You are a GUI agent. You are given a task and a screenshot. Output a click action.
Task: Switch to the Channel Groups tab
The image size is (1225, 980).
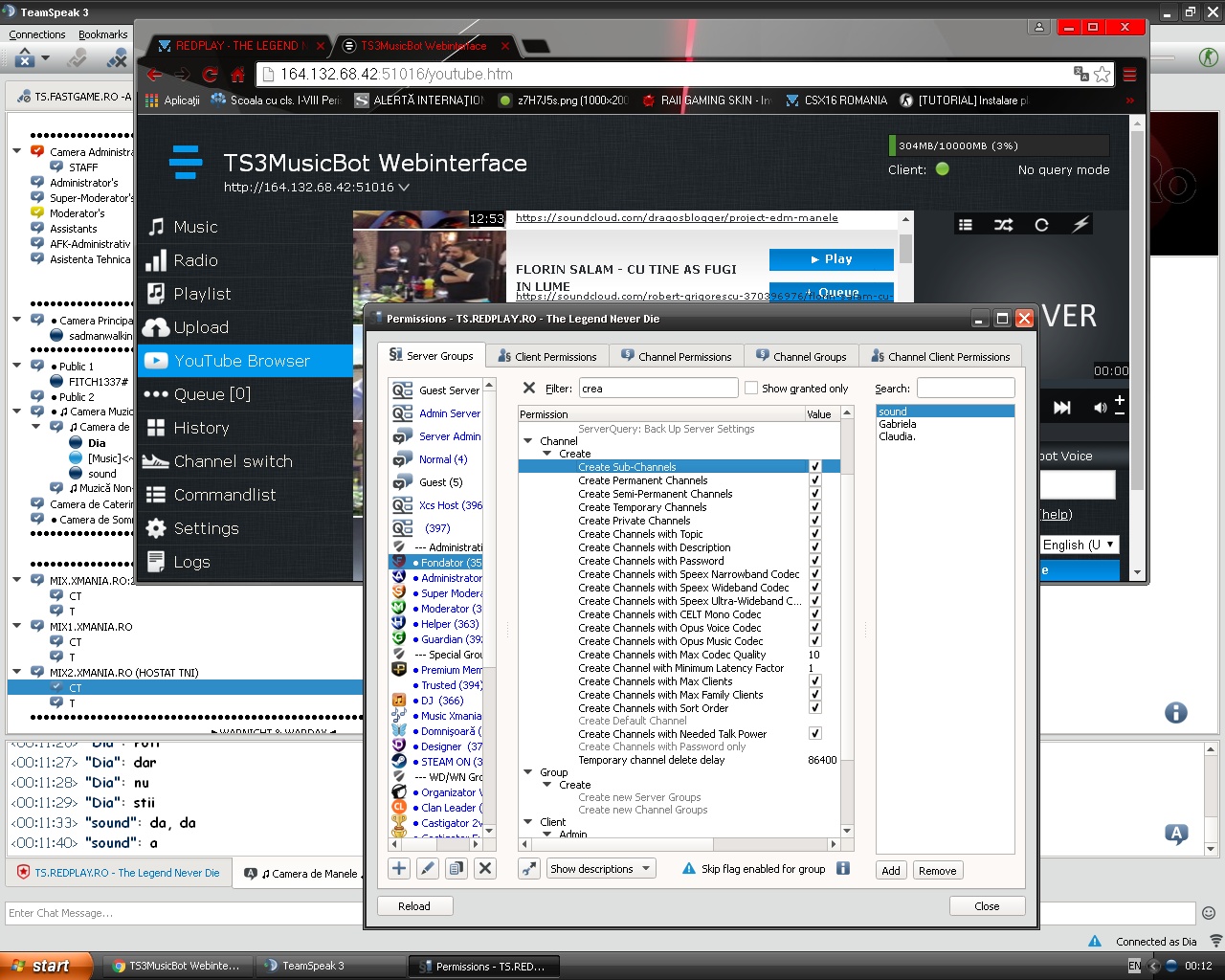(x=801, y=356)
